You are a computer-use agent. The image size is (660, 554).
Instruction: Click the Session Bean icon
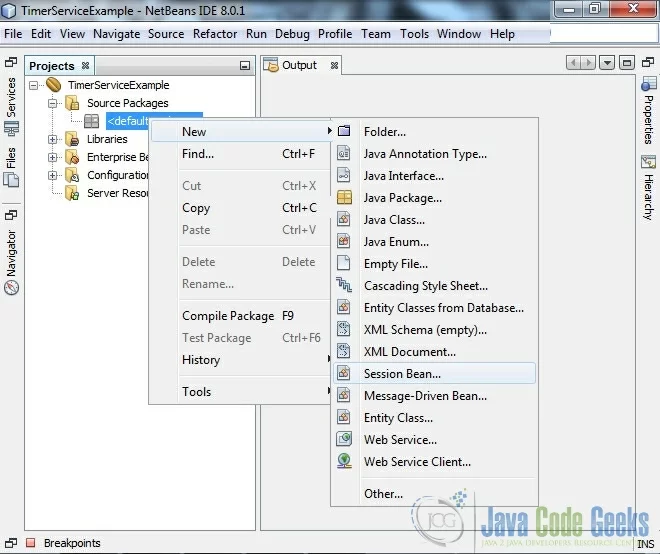pos(344,373)
